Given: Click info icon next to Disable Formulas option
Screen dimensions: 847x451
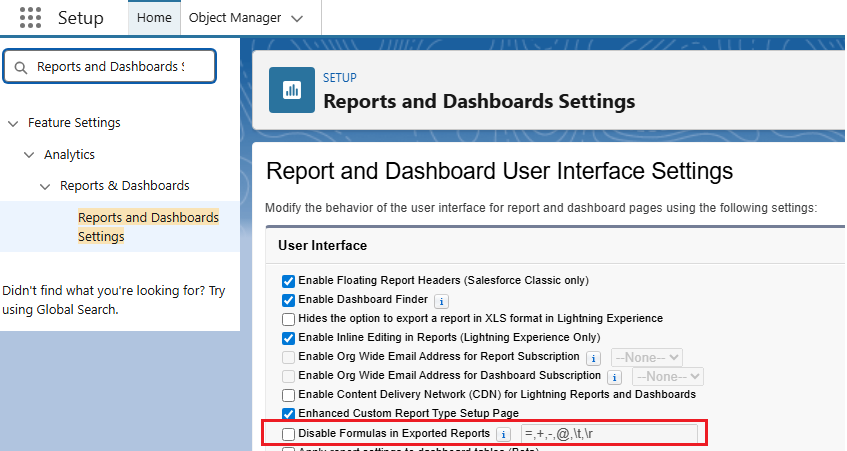Looking at the screenshot, I should [503, 434].
